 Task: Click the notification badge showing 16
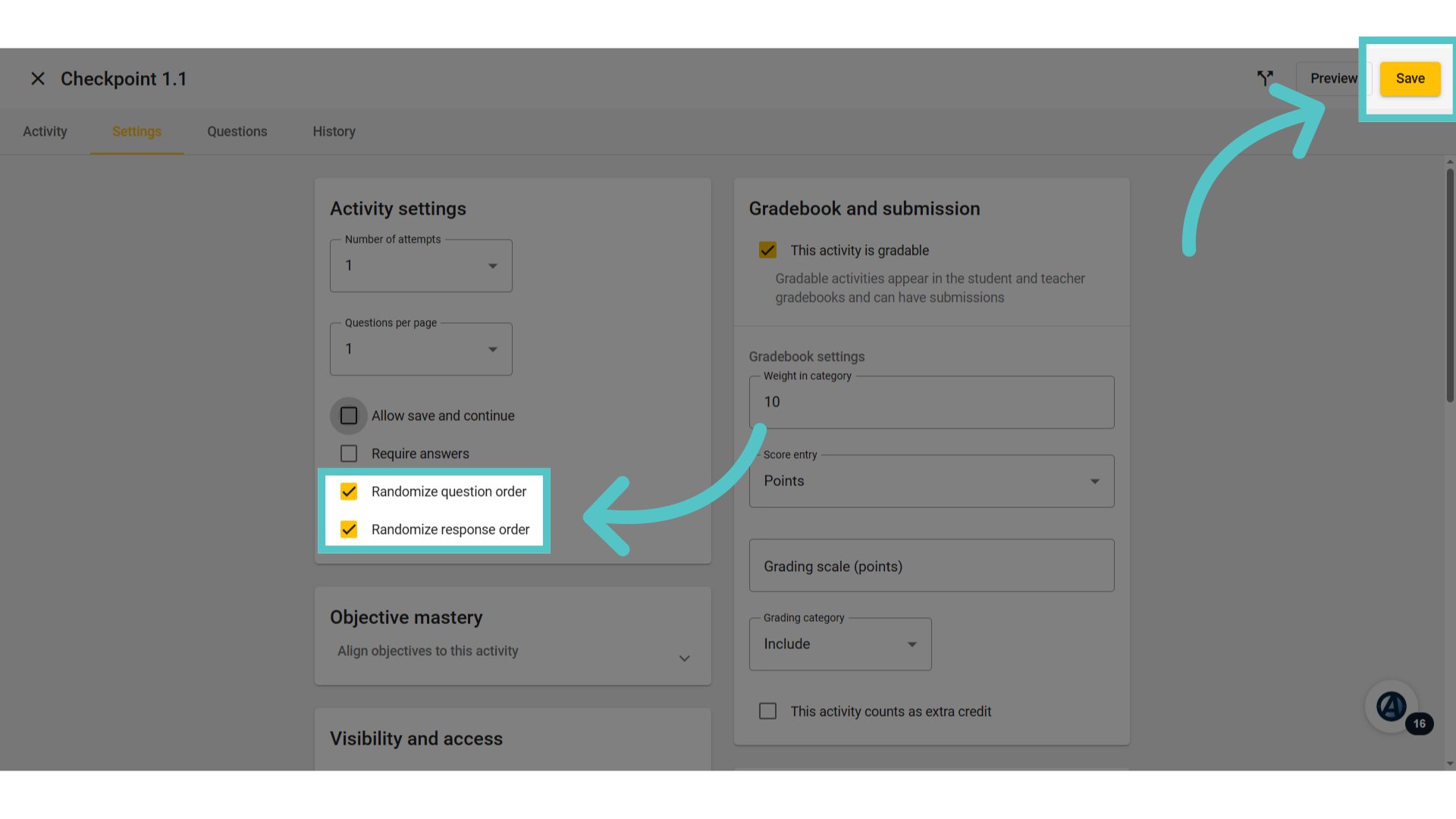coord(1419,723)
